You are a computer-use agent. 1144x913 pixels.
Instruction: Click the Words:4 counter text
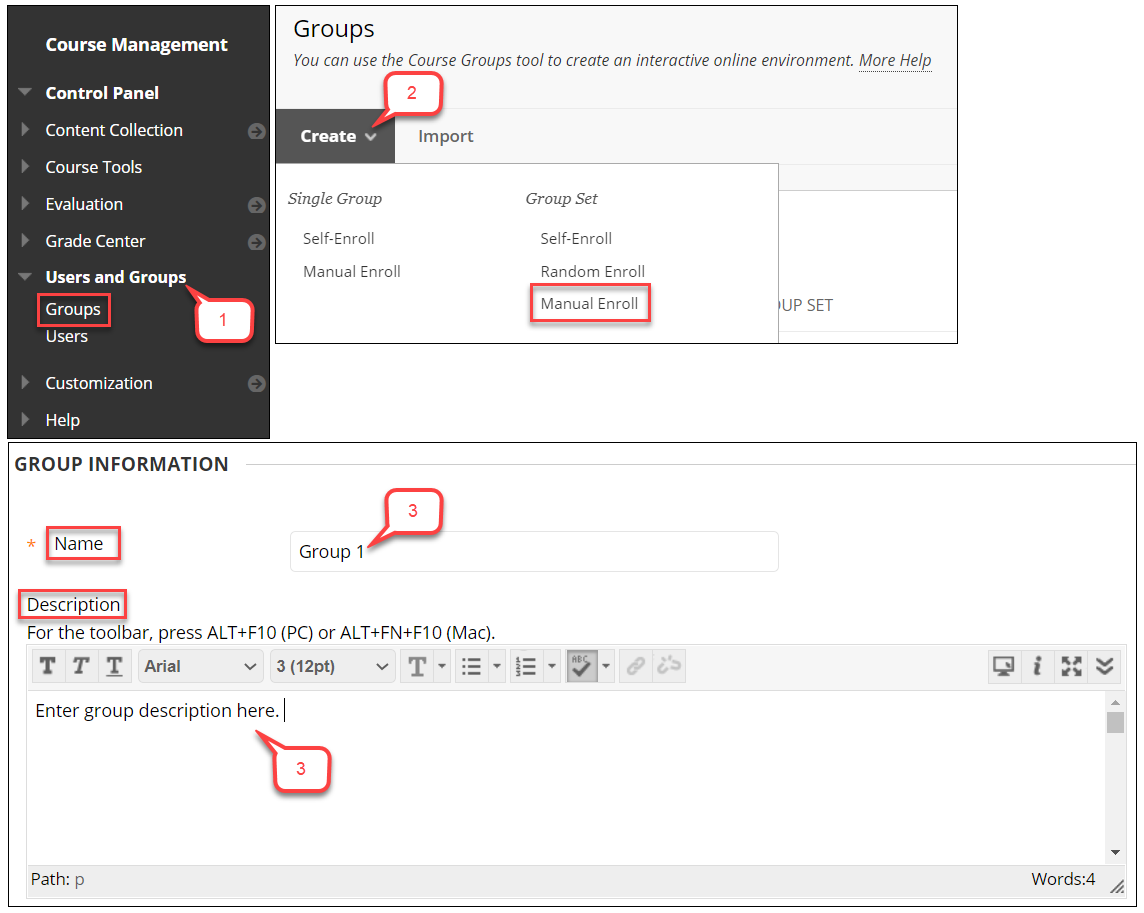pyautogui.click(x=1063, y=879)
